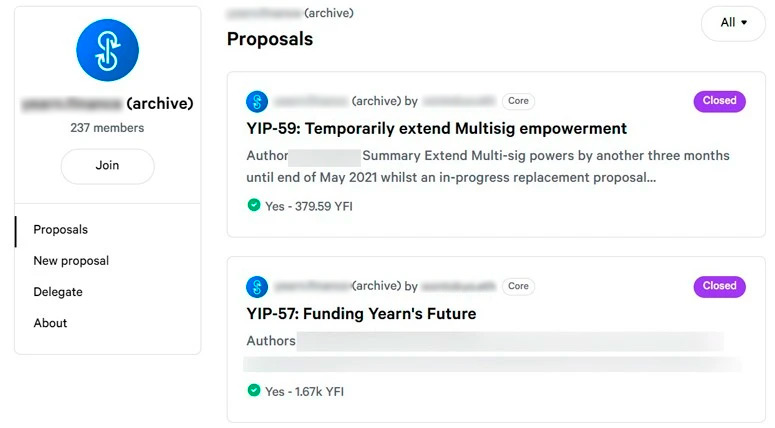Click the Core tag on YIP-57 card
The height and width of the screenshot is (428, 775).
coord(518,286)
